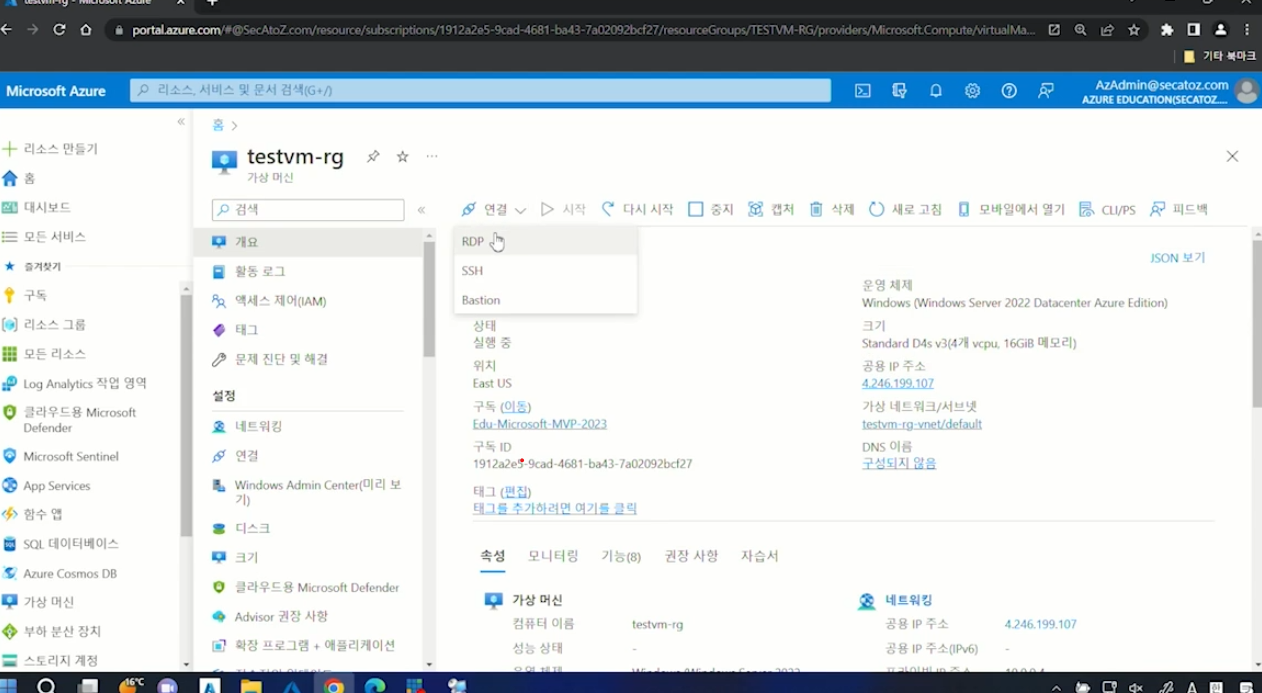Open the feedback icon in Azure header
This screenshot has width=1262, height=693.
click(1046, 91)
